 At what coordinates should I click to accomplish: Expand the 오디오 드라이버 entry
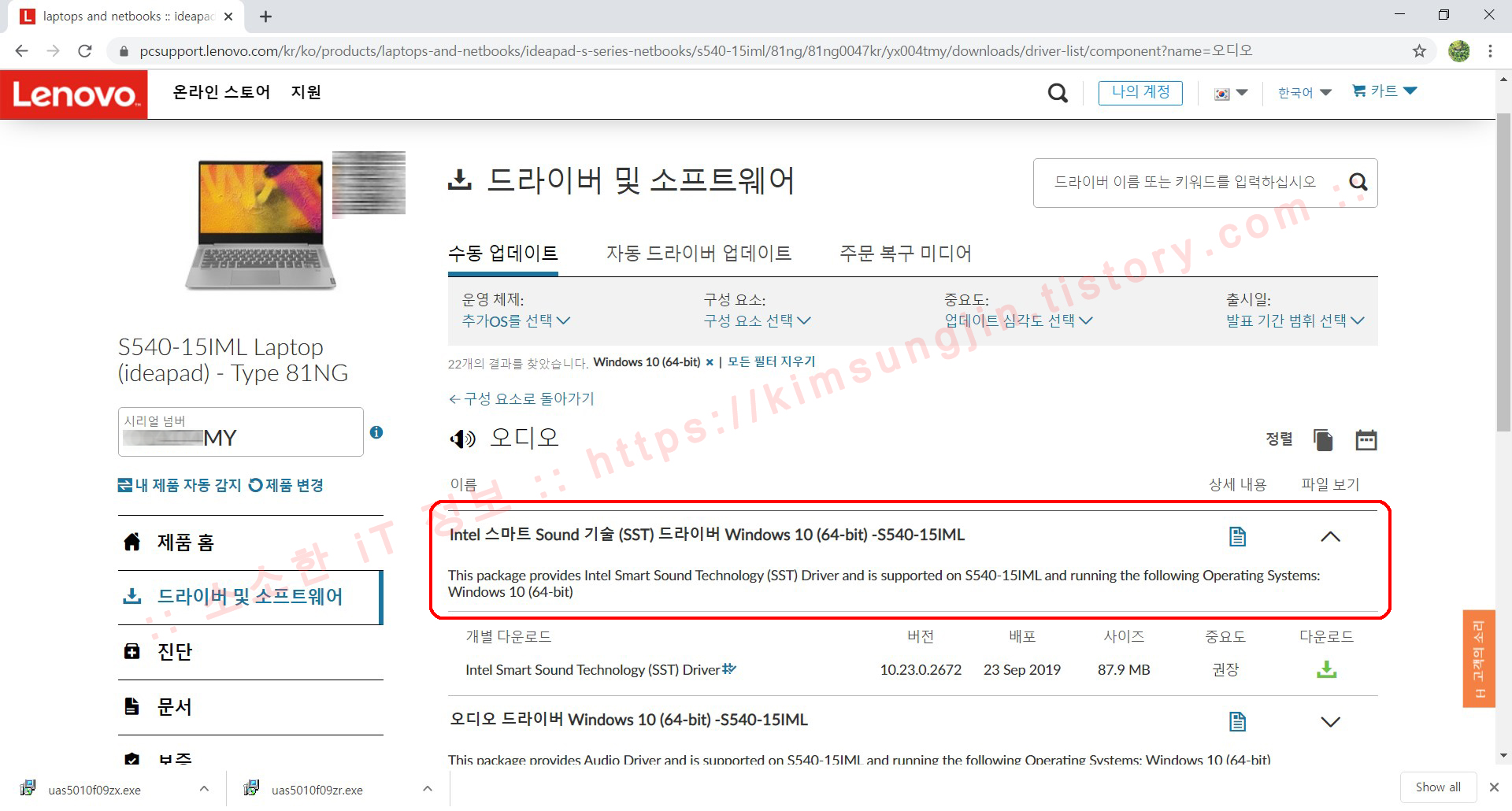[1330, 721]
